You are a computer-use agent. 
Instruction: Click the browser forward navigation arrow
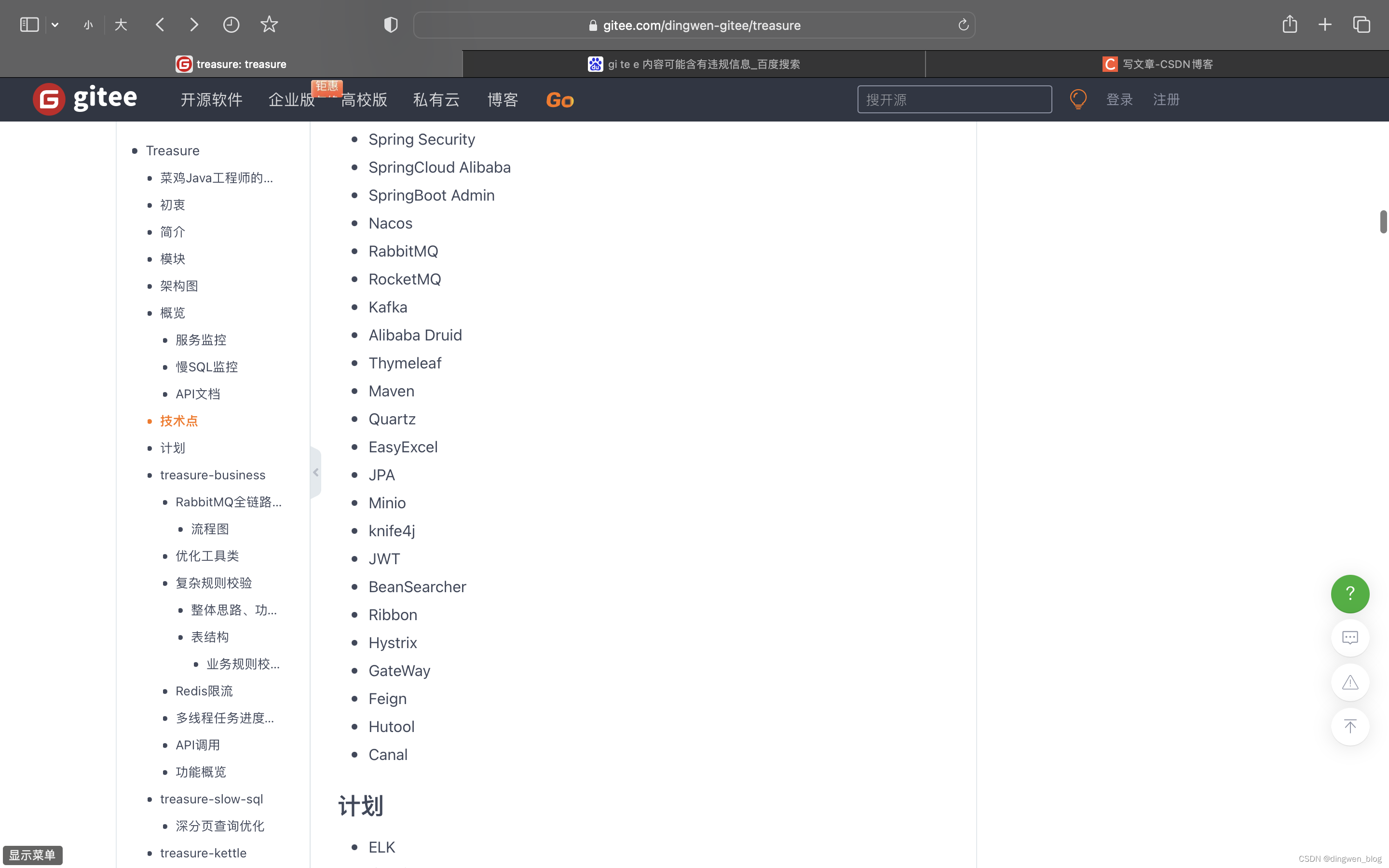coord(195,25)
